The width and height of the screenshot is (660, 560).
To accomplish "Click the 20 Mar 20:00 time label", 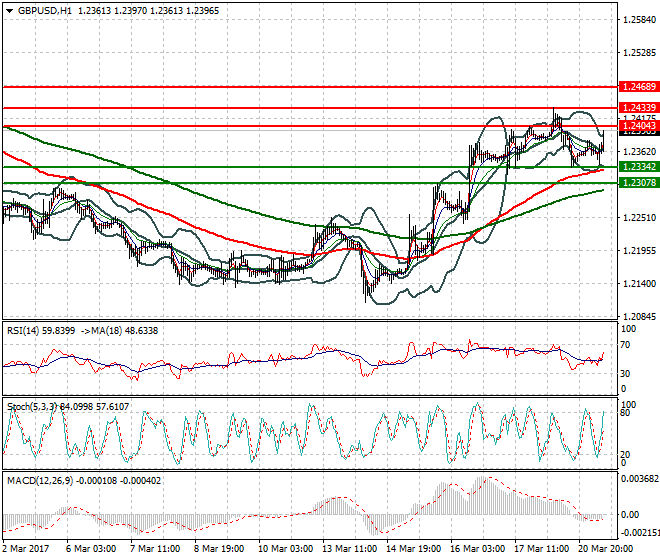I will [x=605, y=549].
